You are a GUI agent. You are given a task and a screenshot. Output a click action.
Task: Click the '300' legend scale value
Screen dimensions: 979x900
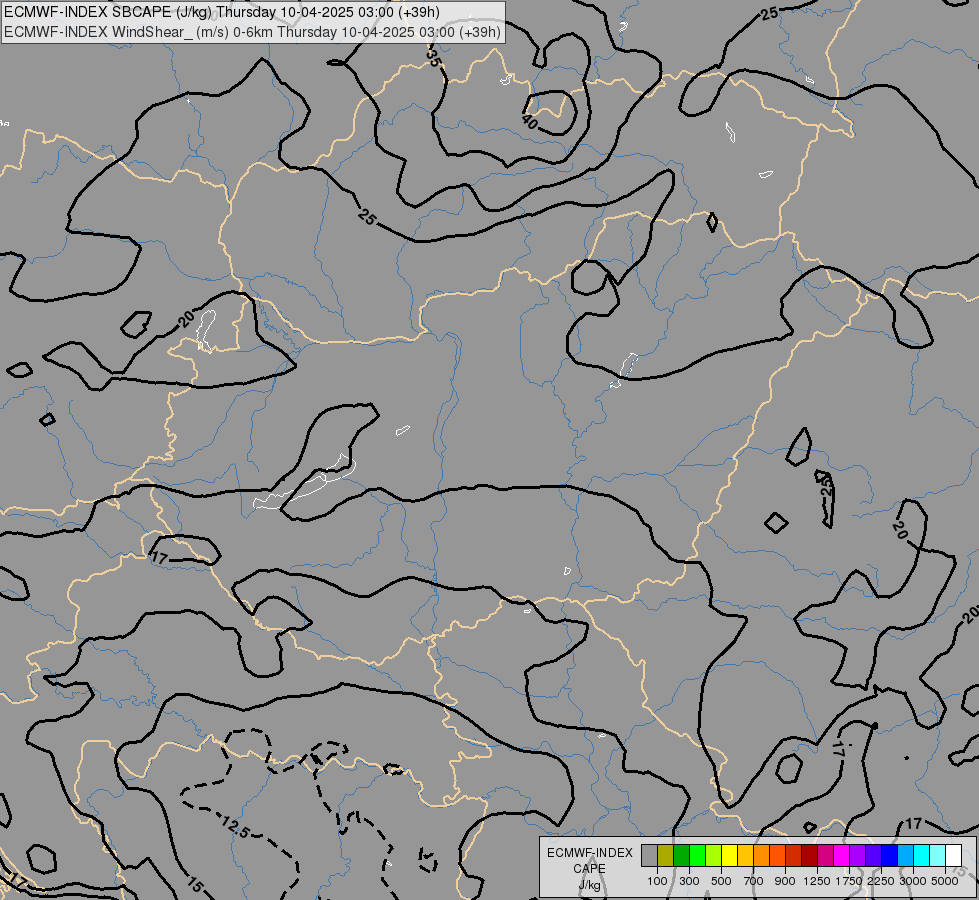pyautogui.click(x=689, y=881)
